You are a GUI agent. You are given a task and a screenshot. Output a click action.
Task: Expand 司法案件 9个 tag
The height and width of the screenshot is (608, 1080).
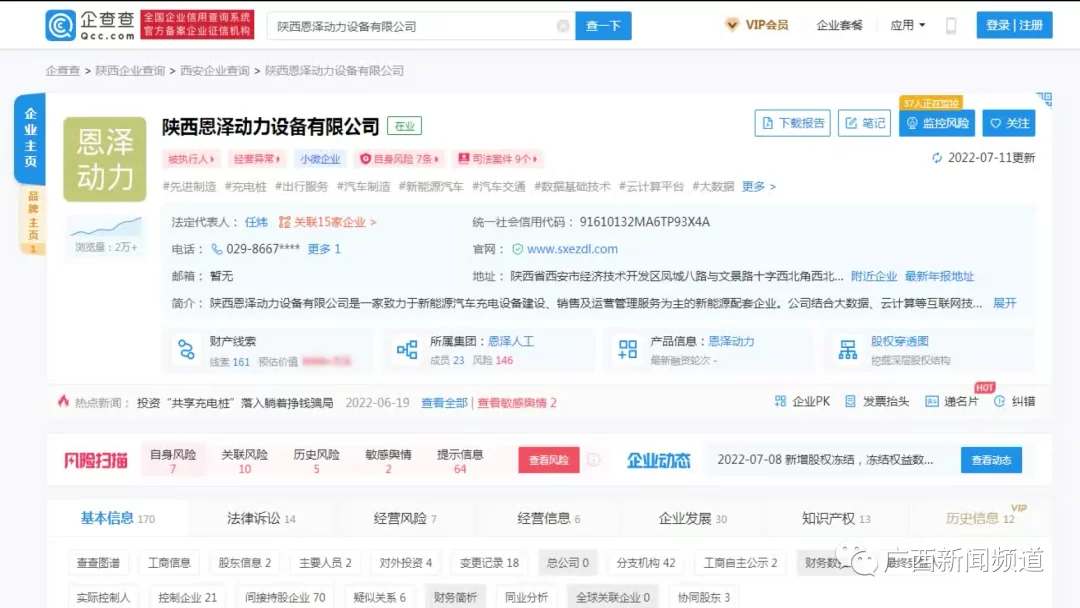tap(497, 159)
